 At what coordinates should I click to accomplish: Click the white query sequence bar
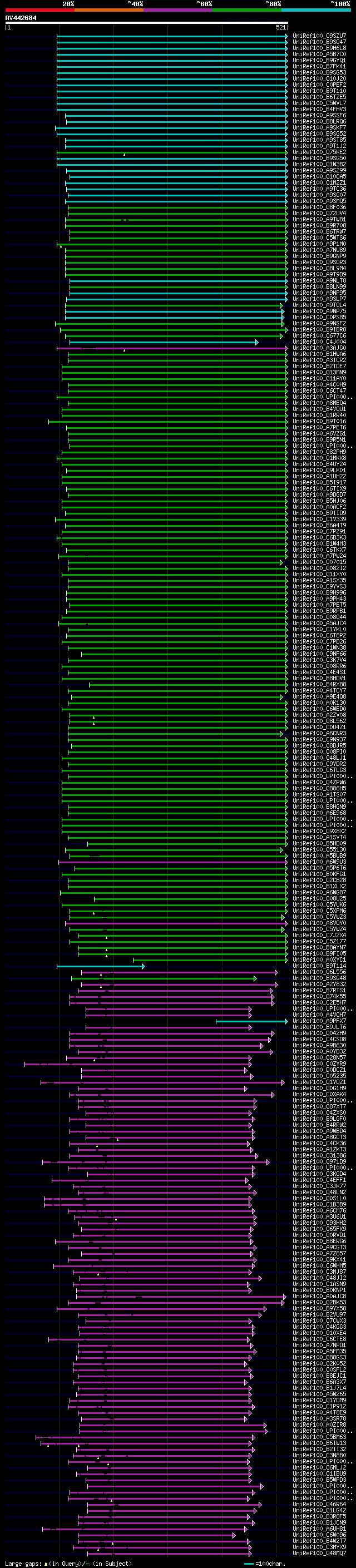147,23
